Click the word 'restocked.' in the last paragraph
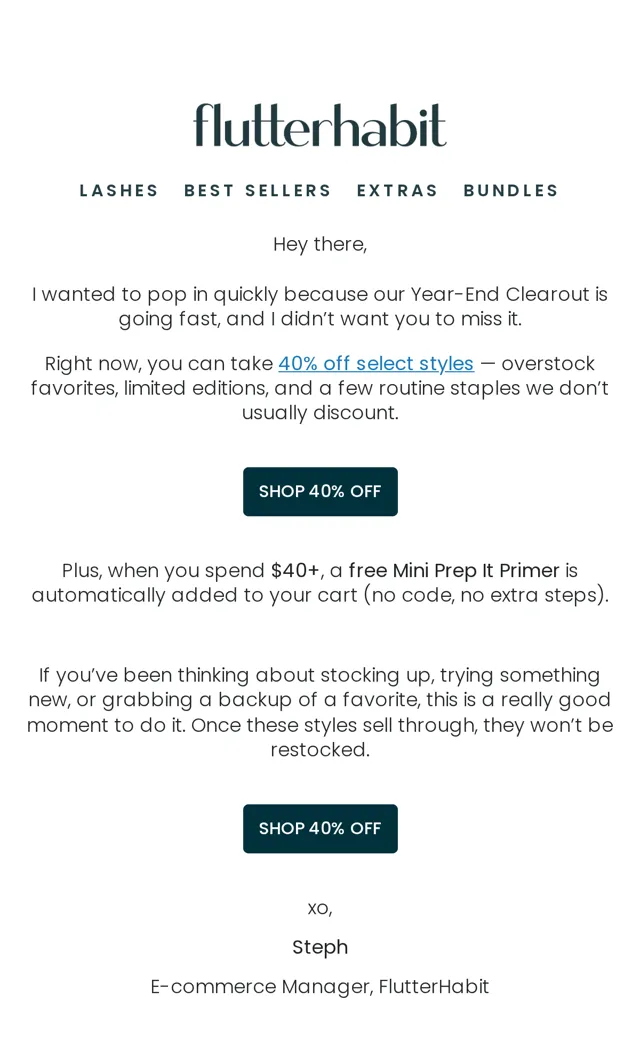 pos(320,749)
